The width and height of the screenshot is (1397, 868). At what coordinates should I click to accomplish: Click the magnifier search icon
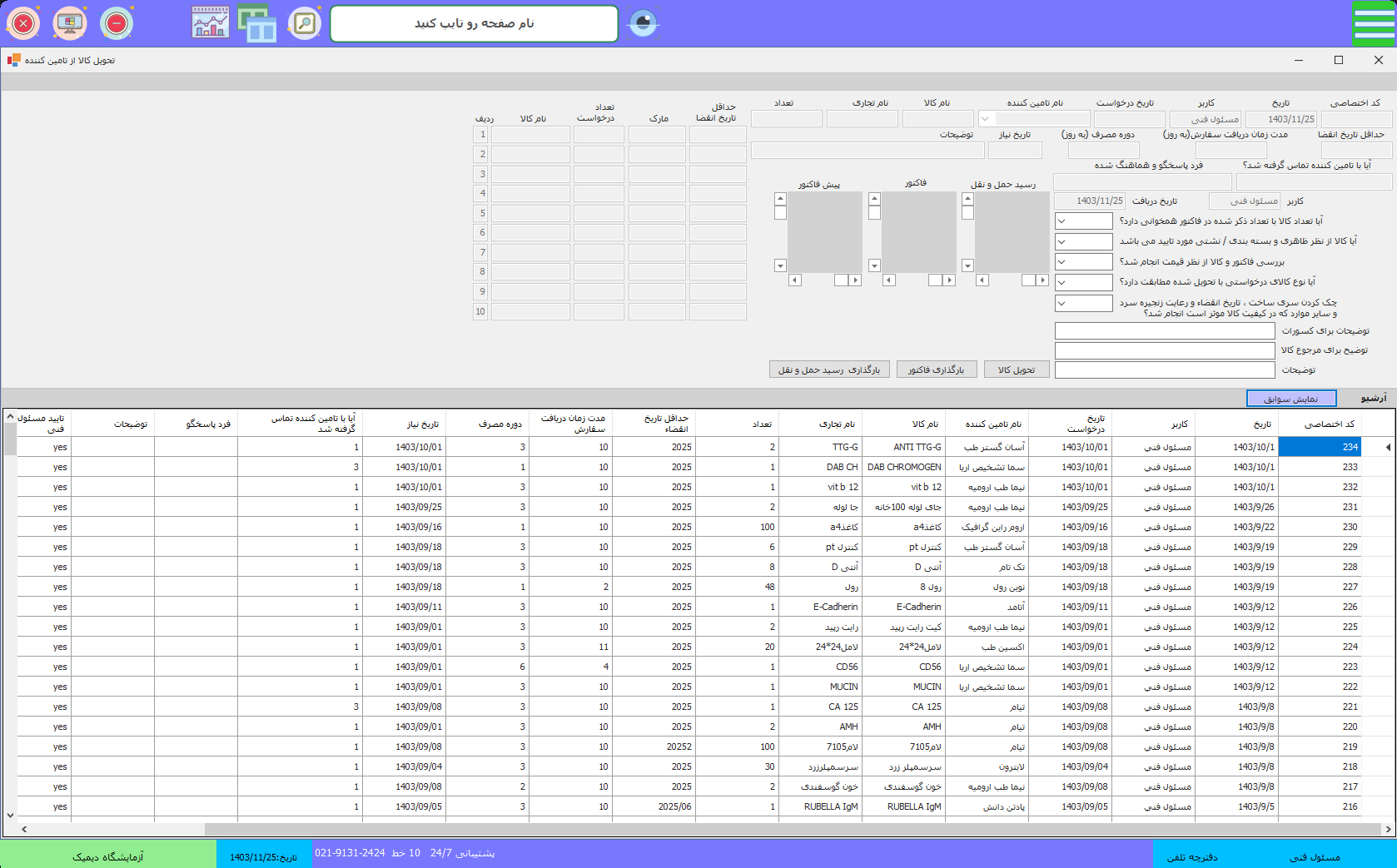tap(305, 23)
